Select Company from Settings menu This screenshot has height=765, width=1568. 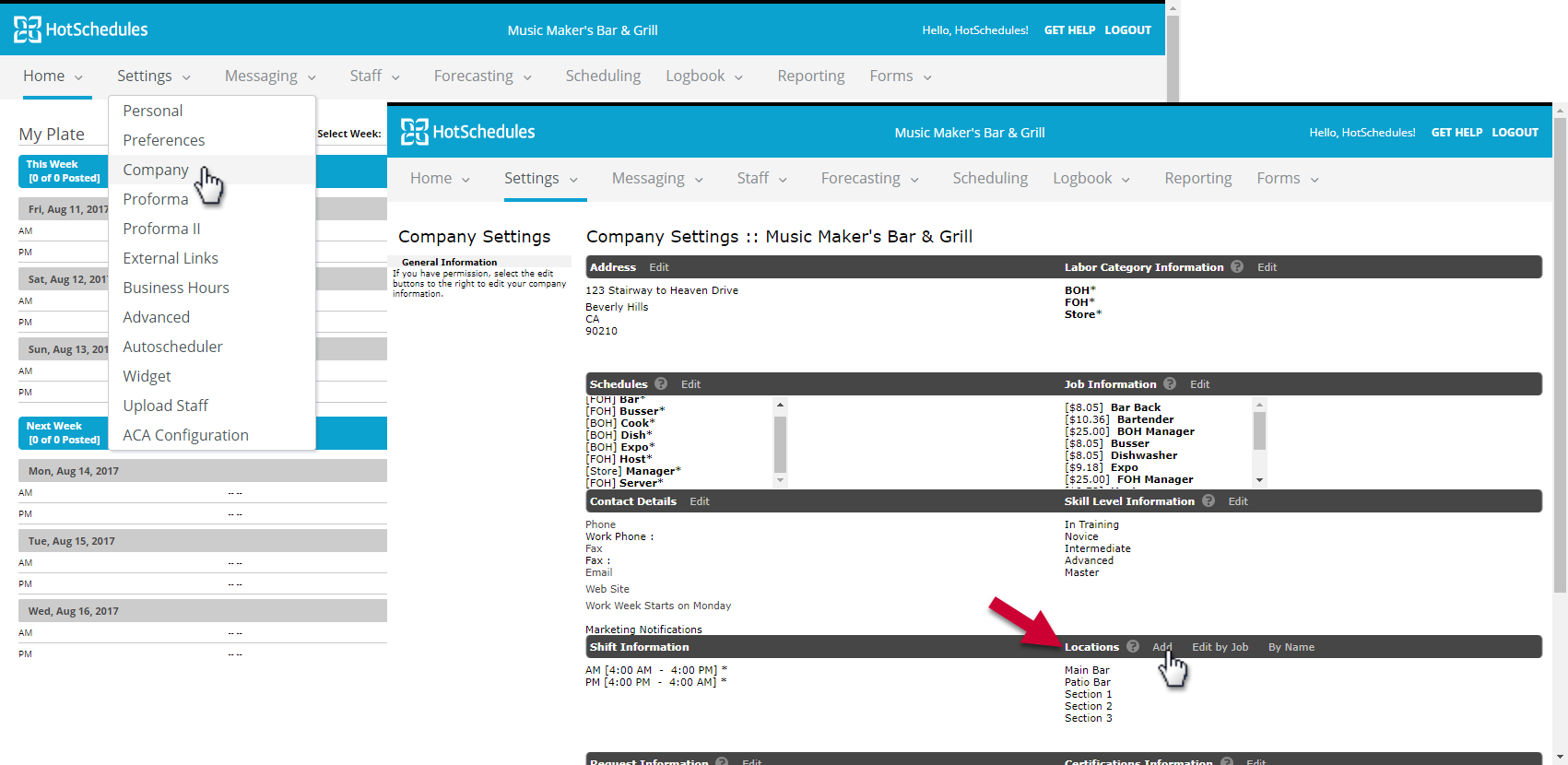[x=212, y=170]
